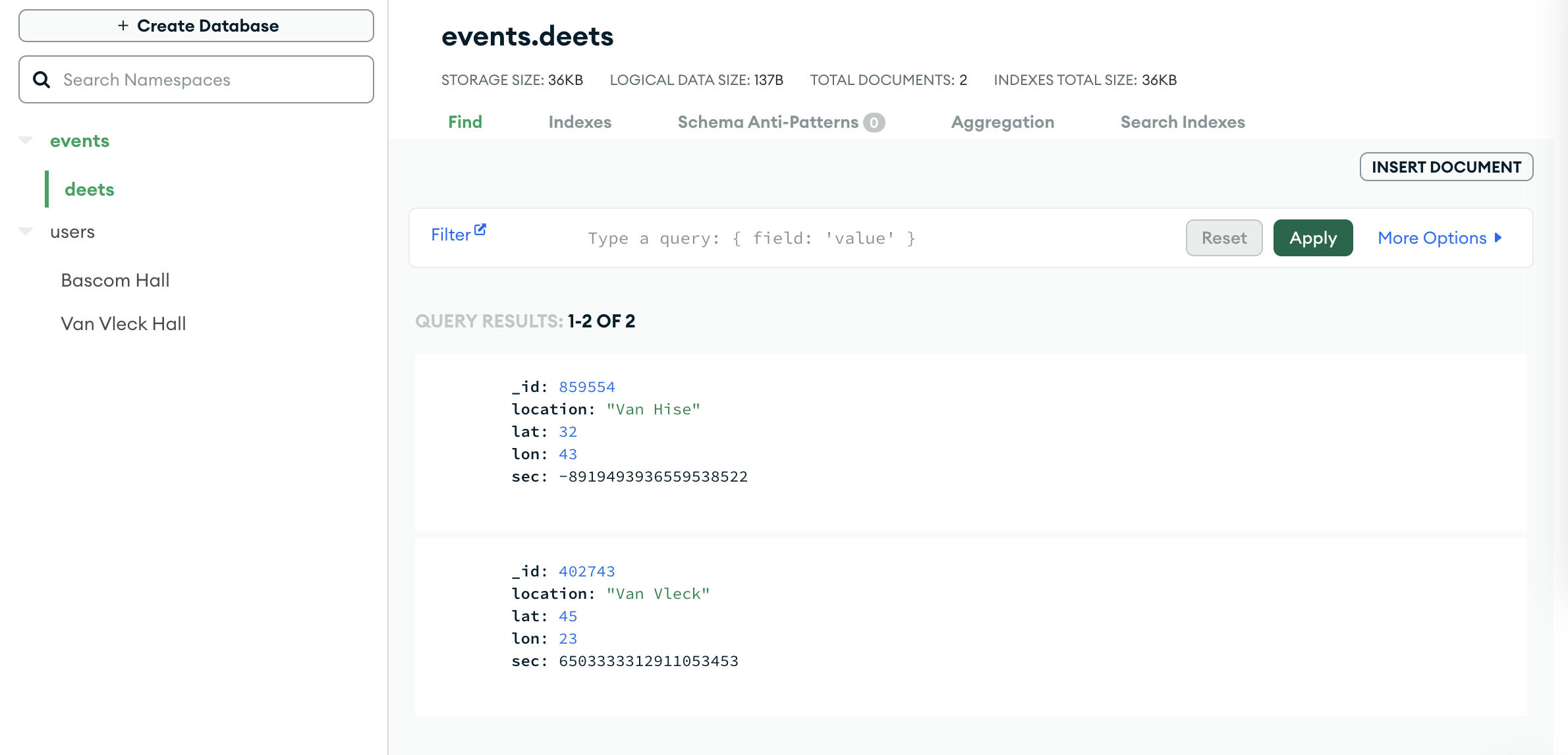The height and width of the screenshot is (755, 1568).
Task: Open the Filter external link icon
Action: pyautogui.click(x=480, y=229)
